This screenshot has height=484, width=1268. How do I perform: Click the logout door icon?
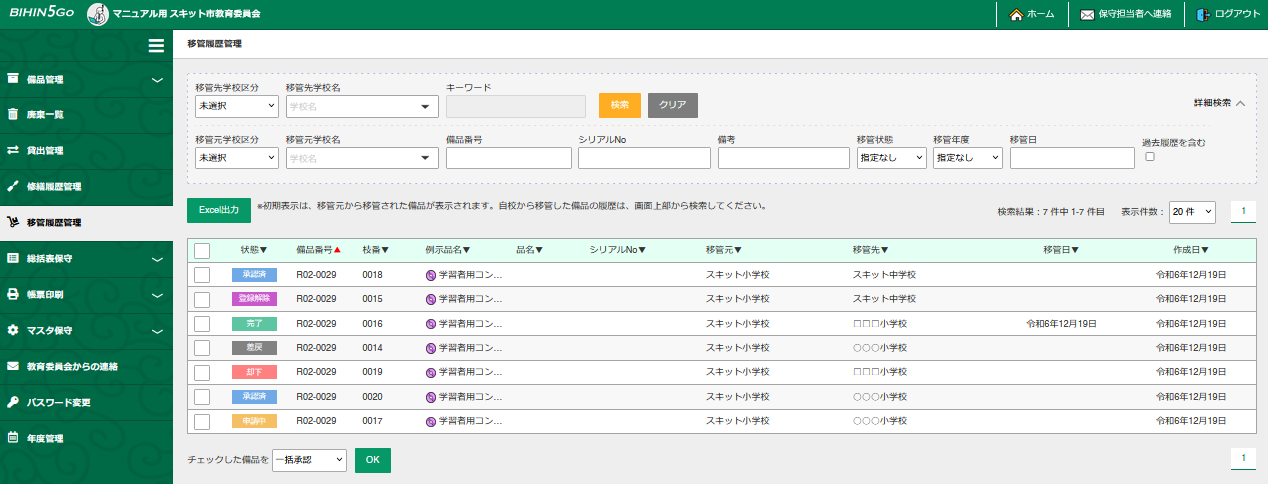tap(1203, 15)
